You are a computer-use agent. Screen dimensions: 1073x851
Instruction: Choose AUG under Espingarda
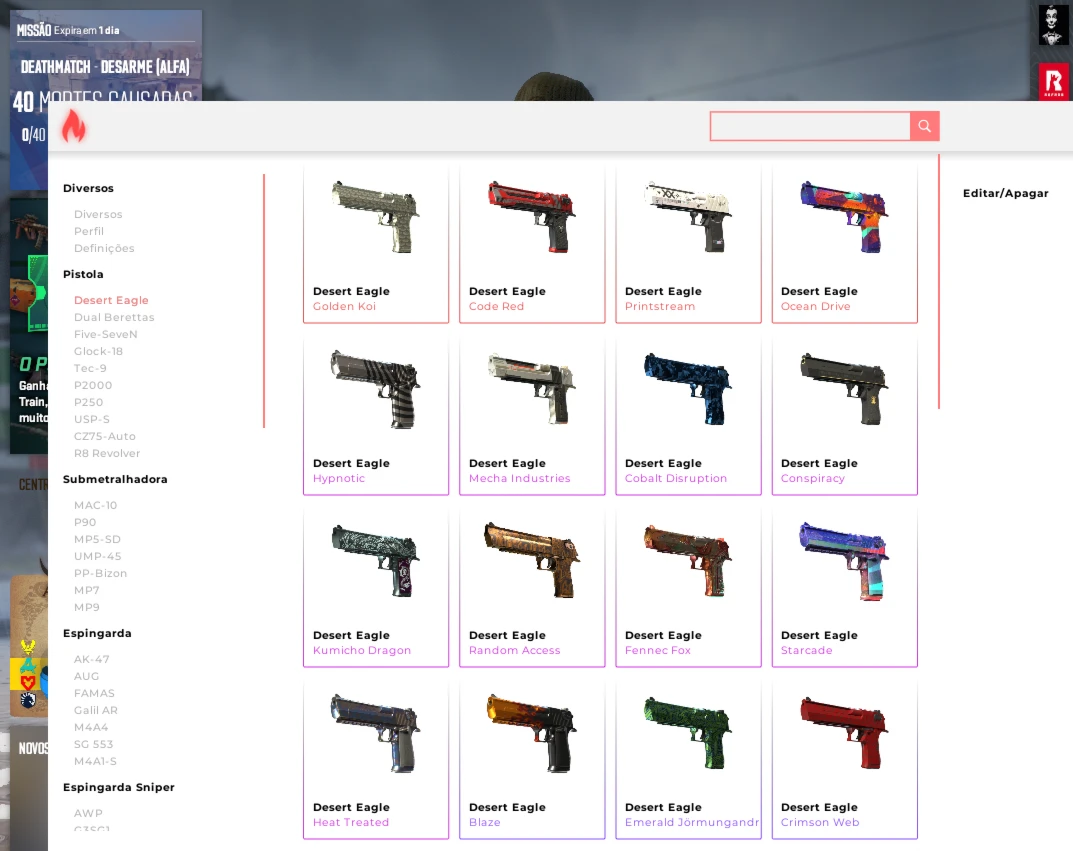[x=86, y=677]
